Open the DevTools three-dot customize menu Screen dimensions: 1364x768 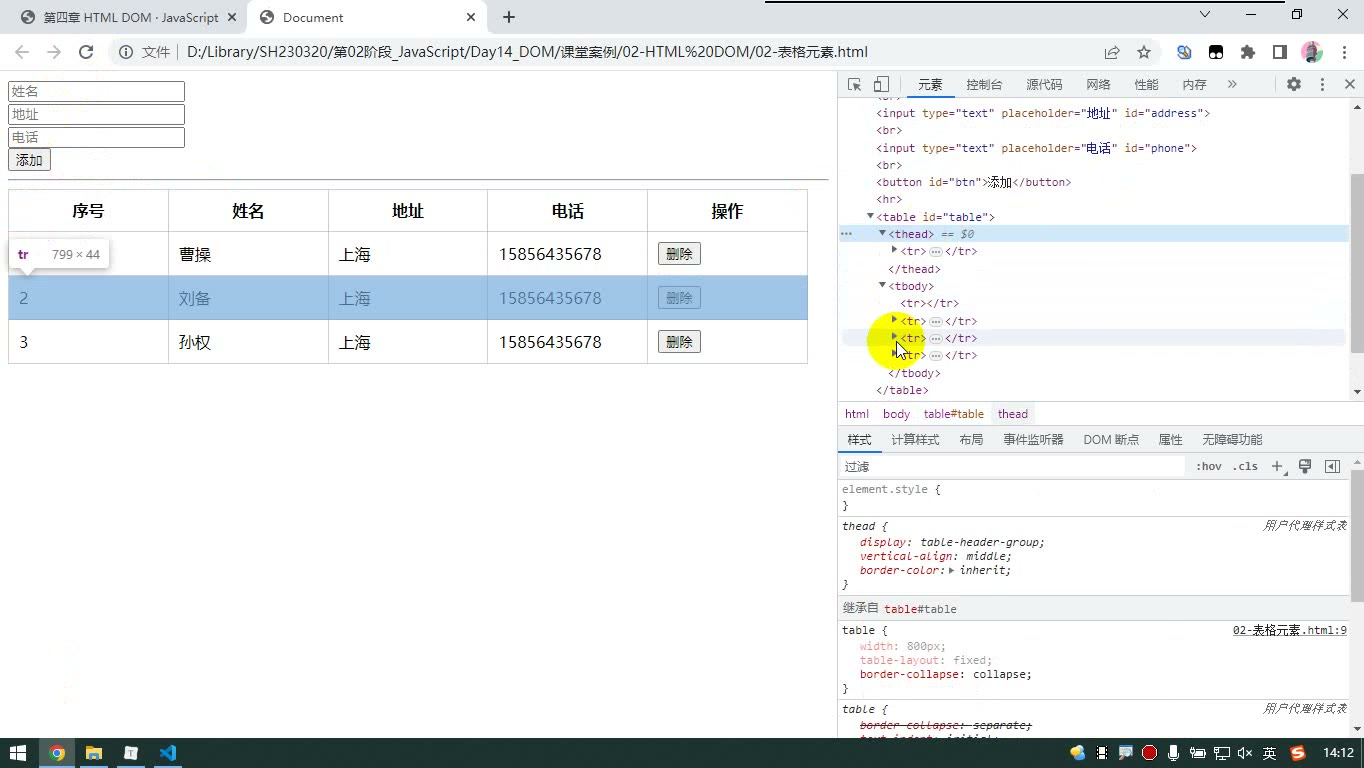pyautogui.click(x=1322, y=85)
